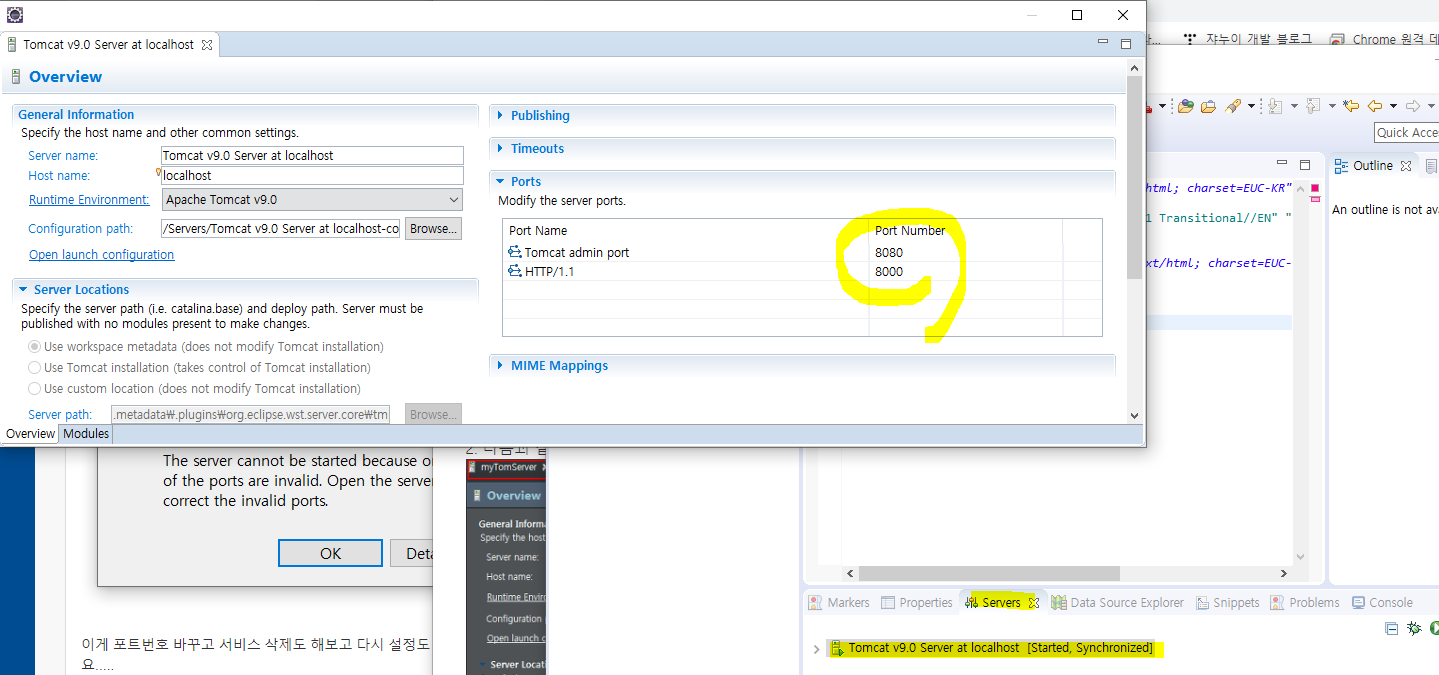Maximize the Tomcat server editor view

(x=1126, y=44)
